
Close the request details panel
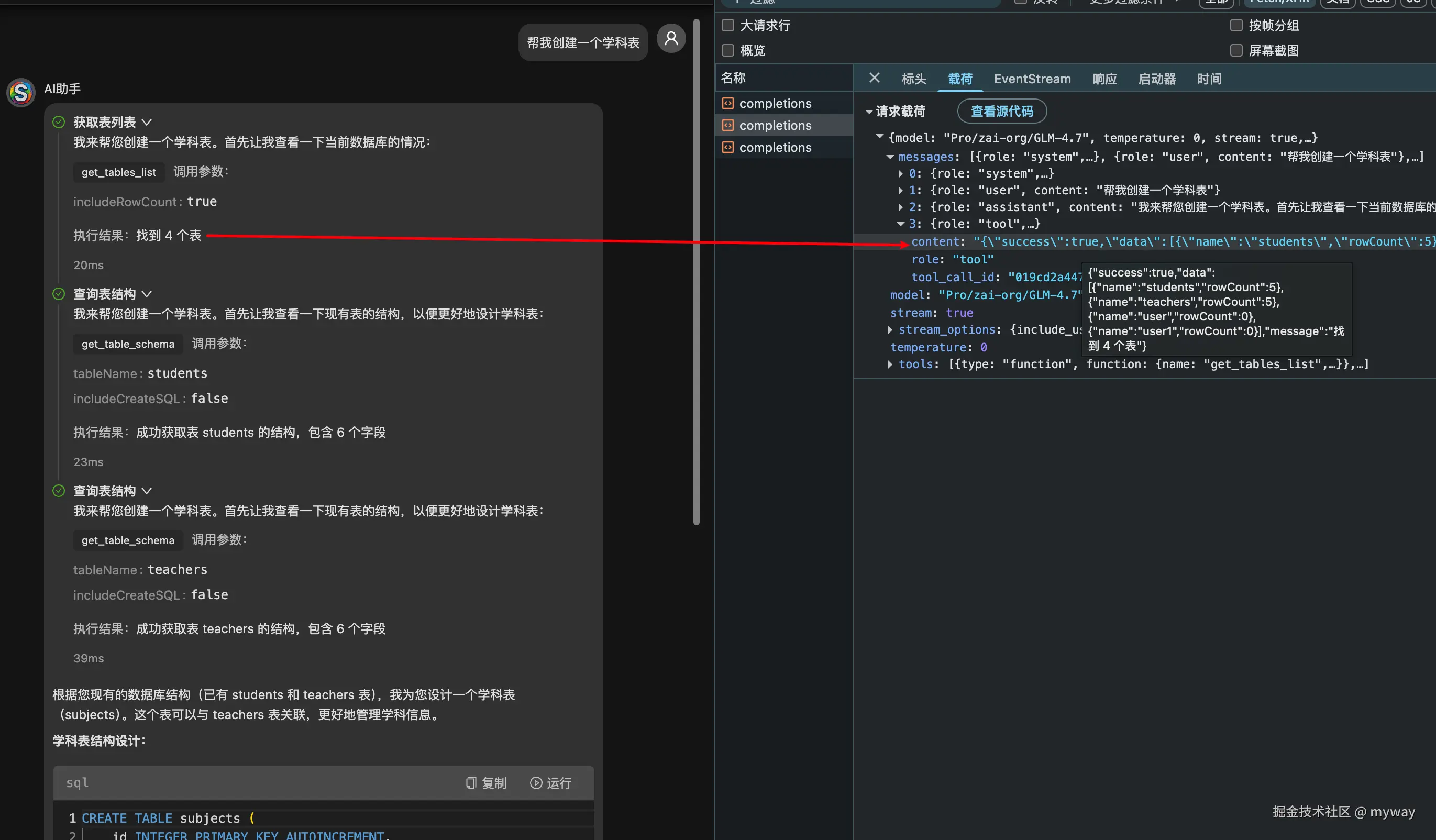(874, 78)
